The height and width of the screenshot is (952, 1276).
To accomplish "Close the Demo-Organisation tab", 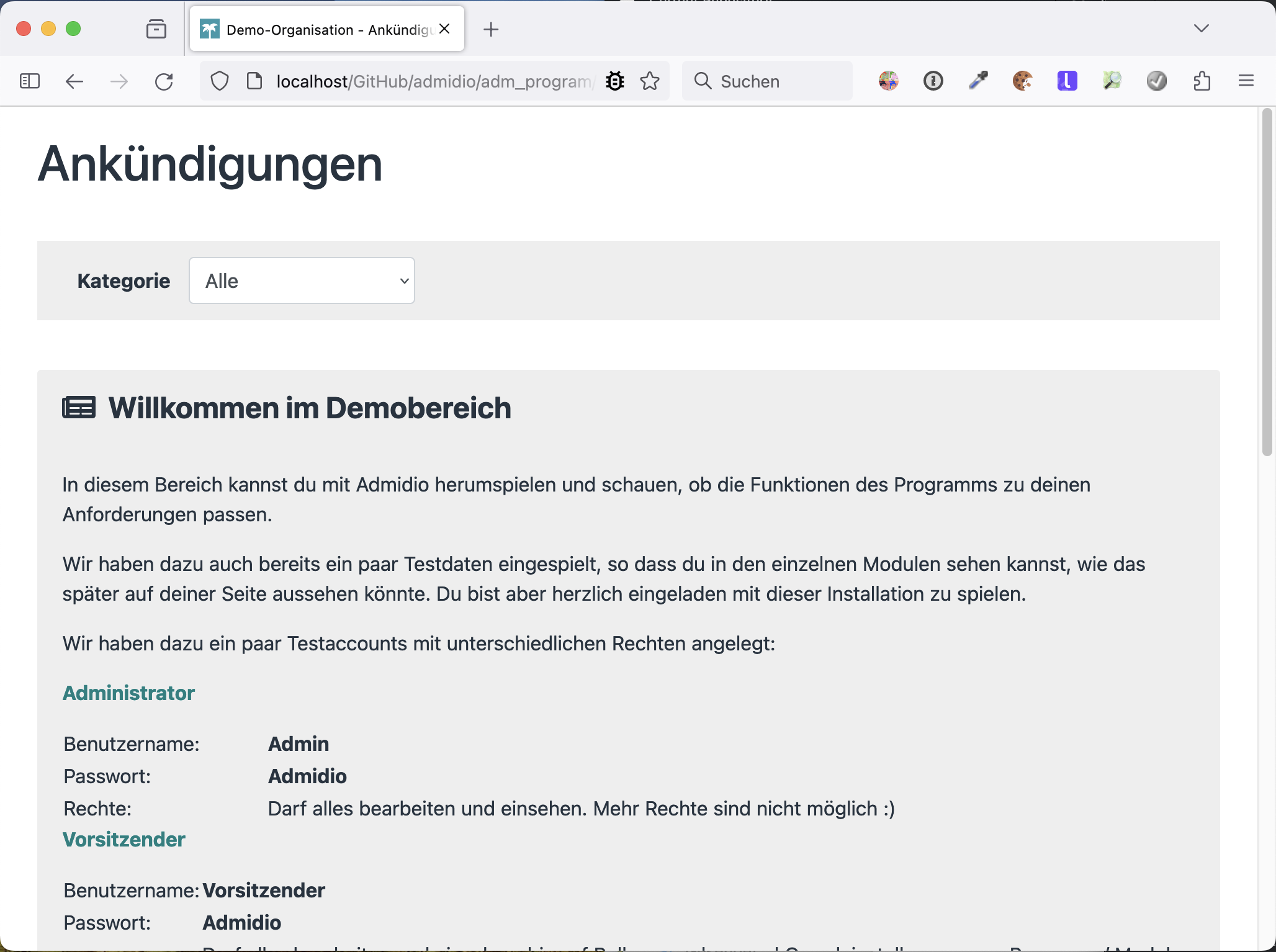I will [x=444, y=29].
